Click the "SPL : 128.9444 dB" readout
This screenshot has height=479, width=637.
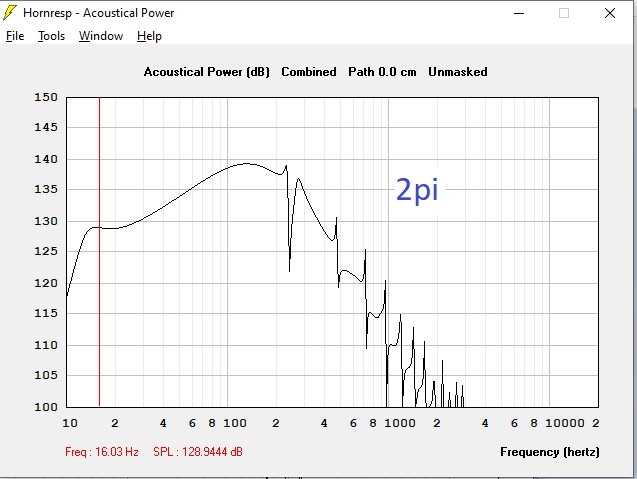point(198,452)
